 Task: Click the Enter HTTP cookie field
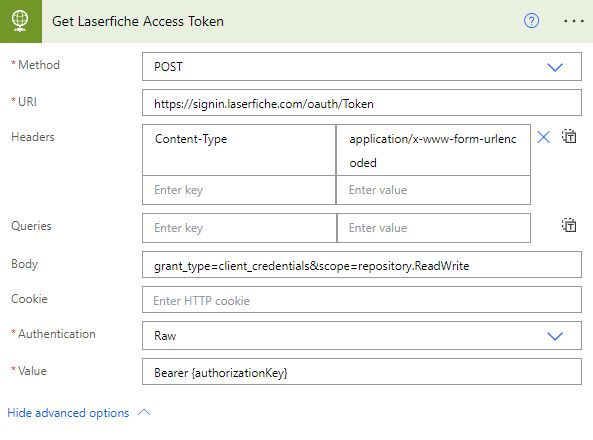point(362,300)
